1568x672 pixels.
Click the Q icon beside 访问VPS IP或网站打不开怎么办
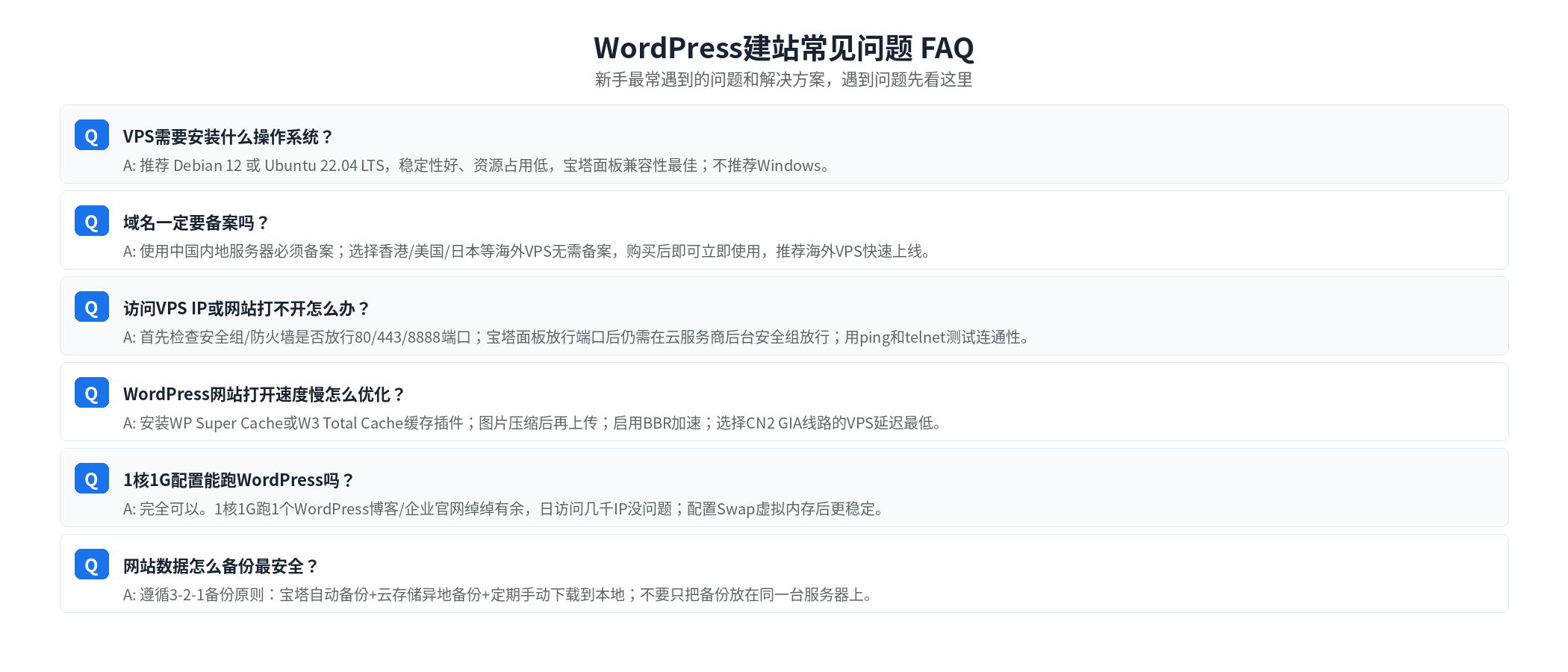92,307
